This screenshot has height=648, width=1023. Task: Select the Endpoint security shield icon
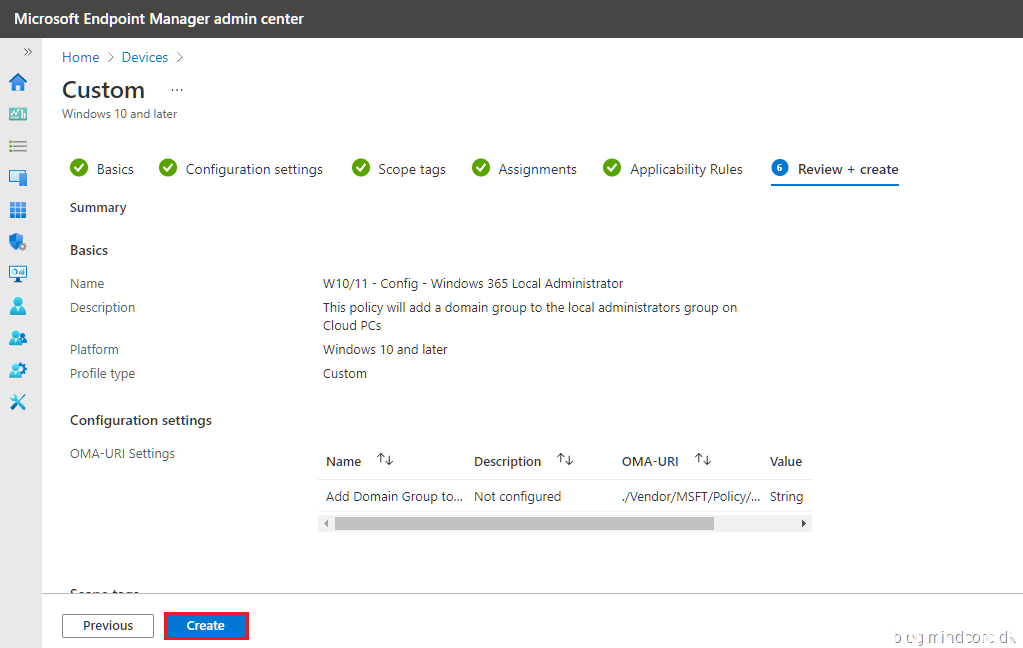pyautogui.click(x=18, y=242)
